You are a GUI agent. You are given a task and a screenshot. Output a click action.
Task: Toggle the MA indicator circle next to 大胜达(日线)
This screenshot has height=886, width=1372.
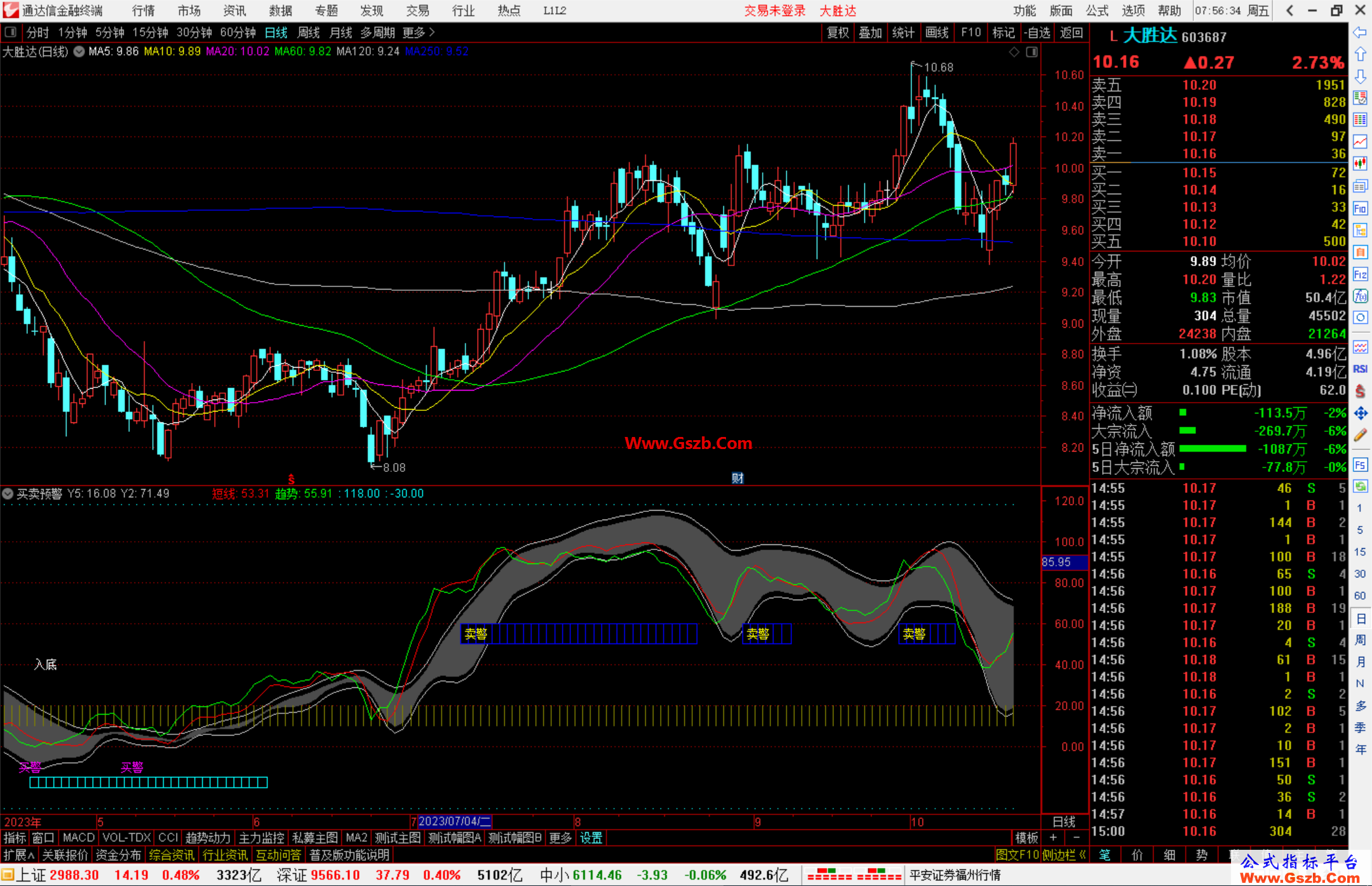[79, 51]
